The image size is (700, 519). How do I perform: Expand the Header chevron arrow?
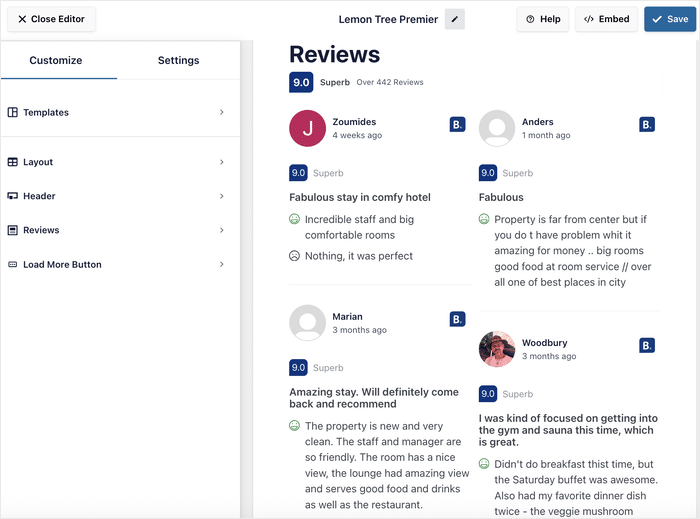tap(221, 196)
